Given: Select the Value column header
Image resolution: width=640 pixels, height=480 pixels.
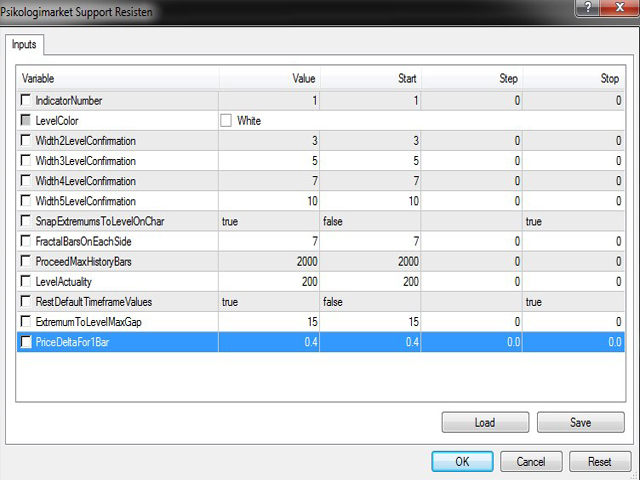Looking at the screenshot, I should pyautogui.click(x=269, y=78).
